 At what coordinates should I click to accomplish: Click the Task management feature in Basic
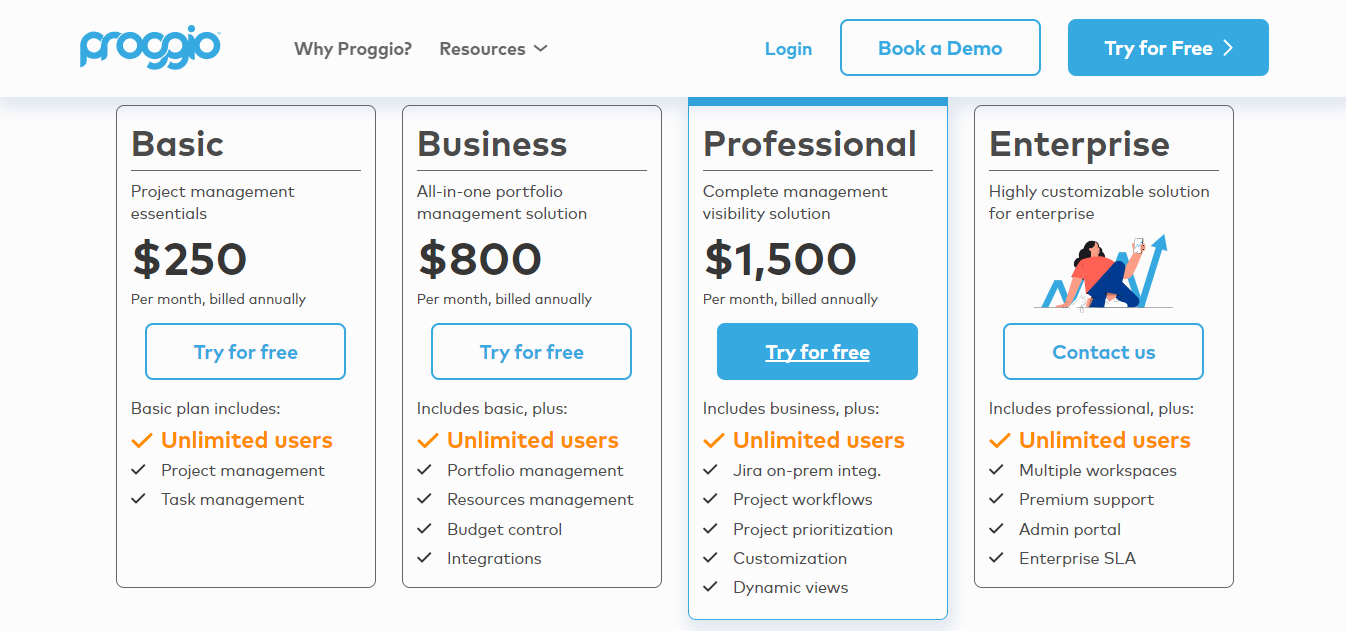[x=232, y=499]
